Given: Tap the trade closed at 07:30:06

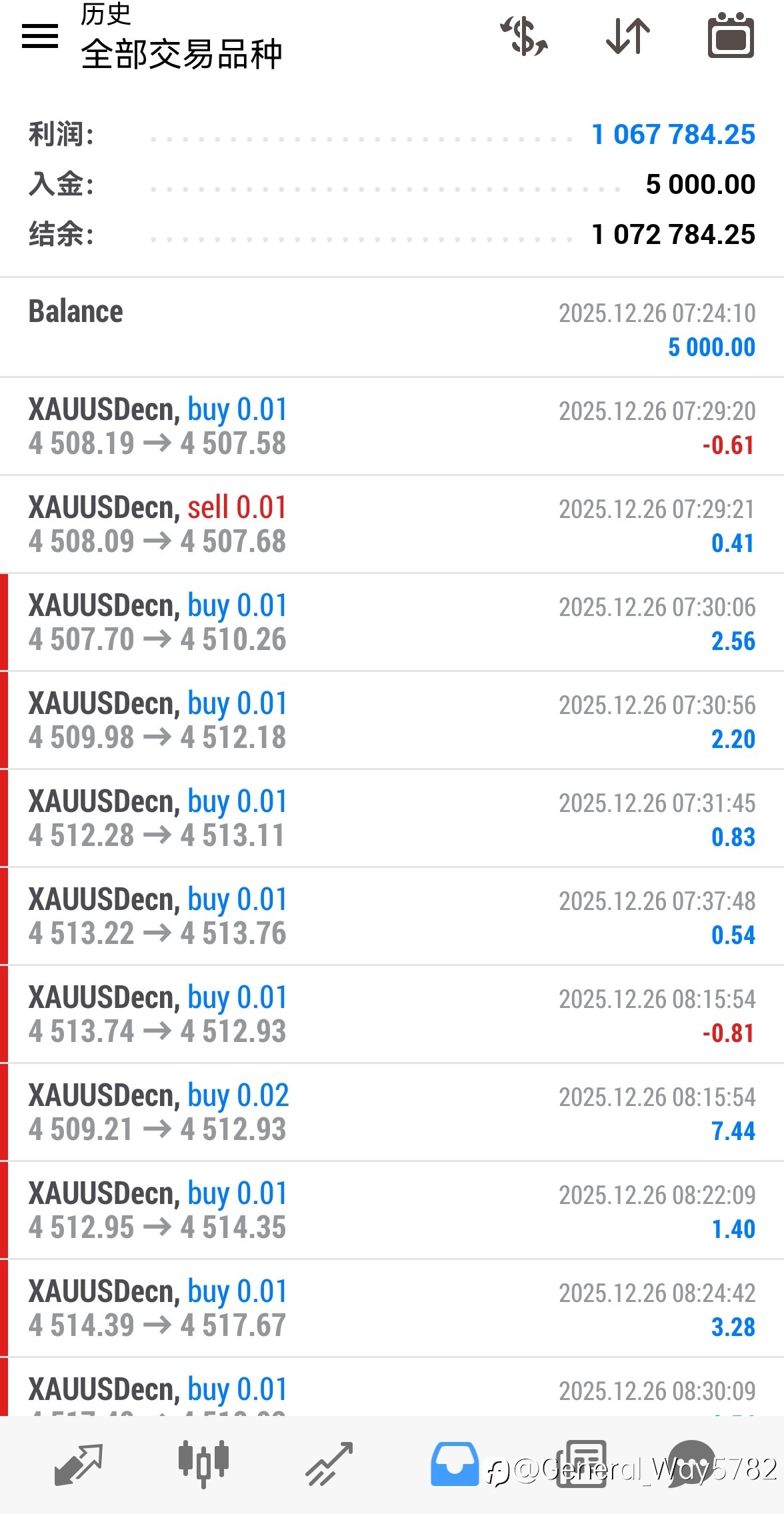Looking at the screenshot, I should [392, 623].
